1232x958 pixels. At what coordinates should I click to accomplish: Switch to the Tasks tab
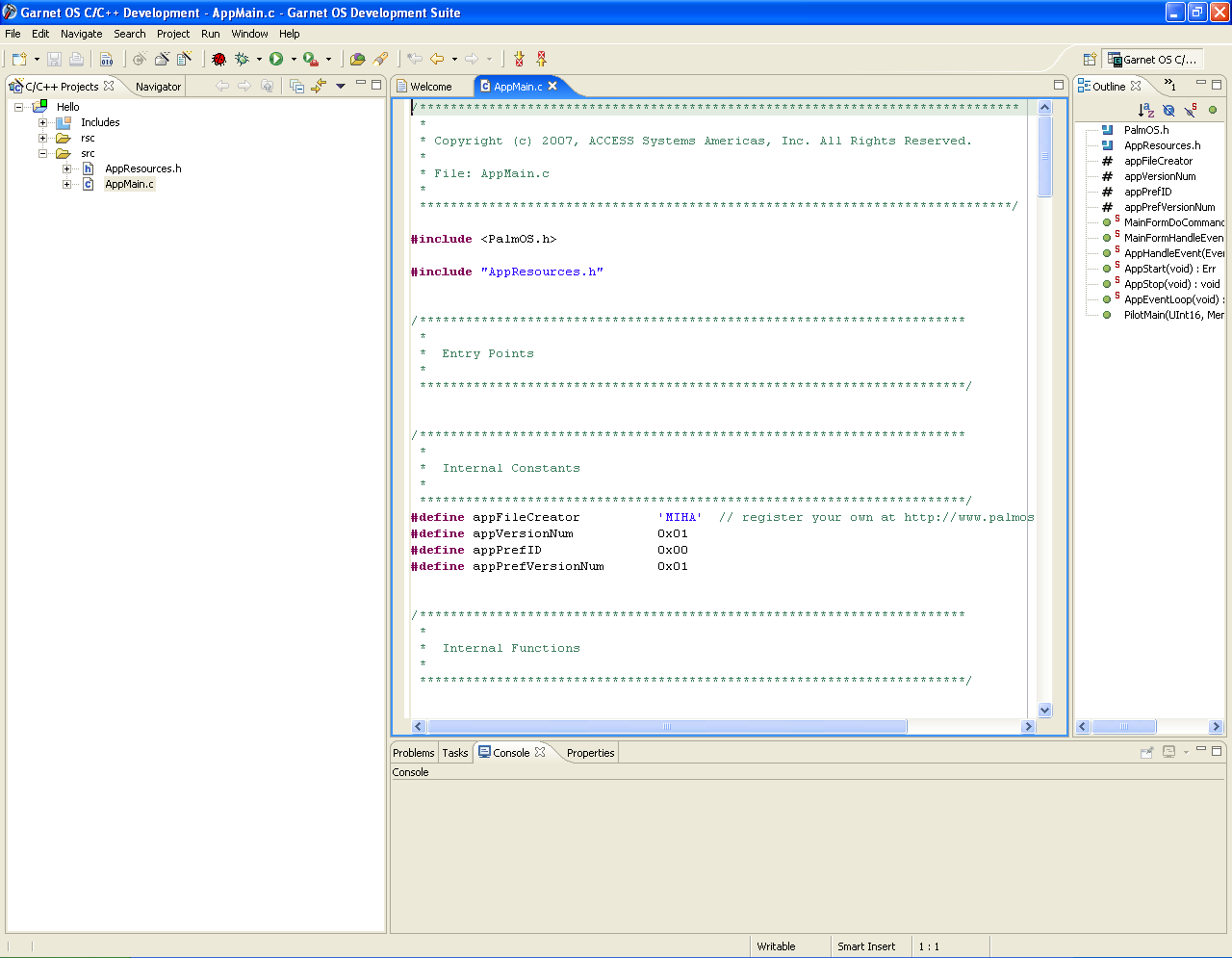[x=455, y=753]
